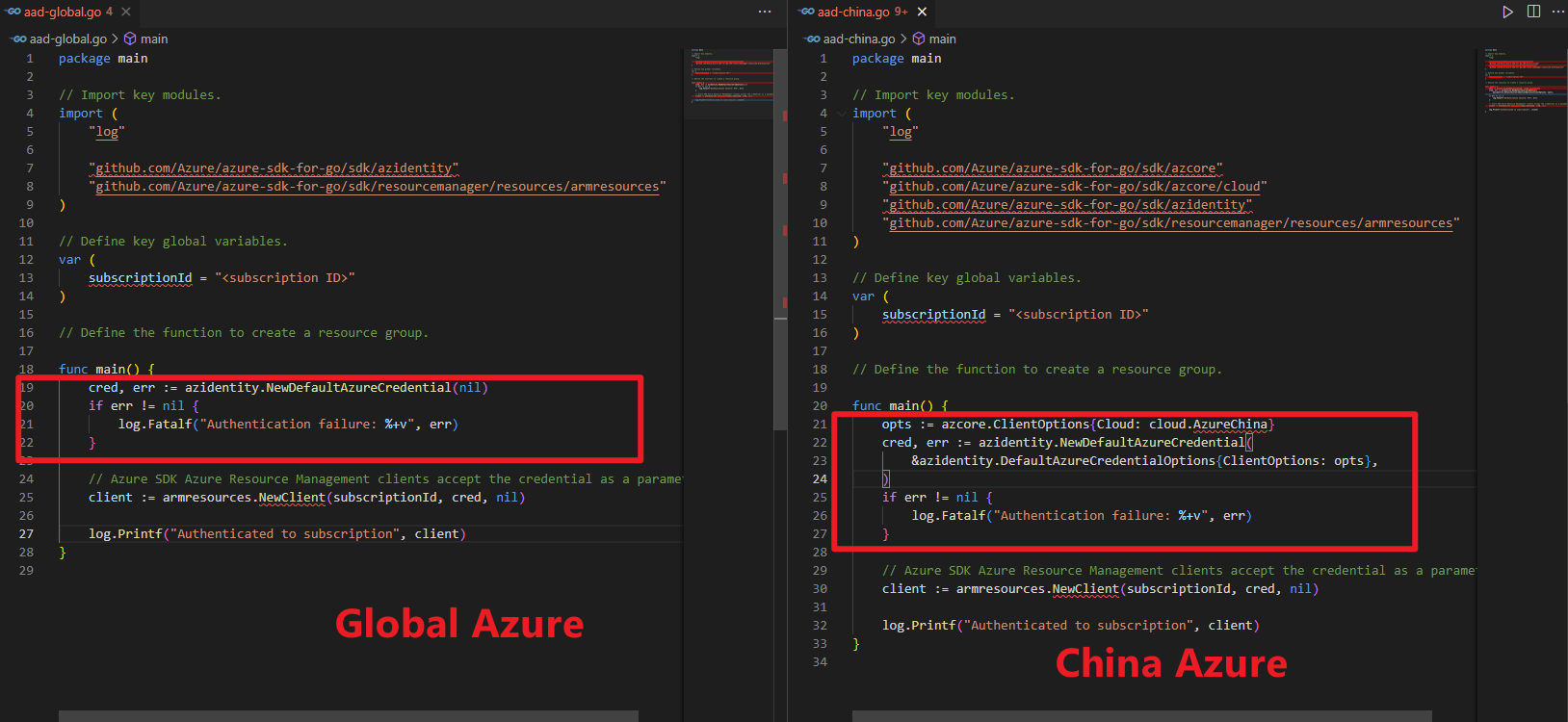Screen dimensions: 1568x722
Task: Open the aad-global.go breadcrumb file dropdown
Action: coord(67,39)
